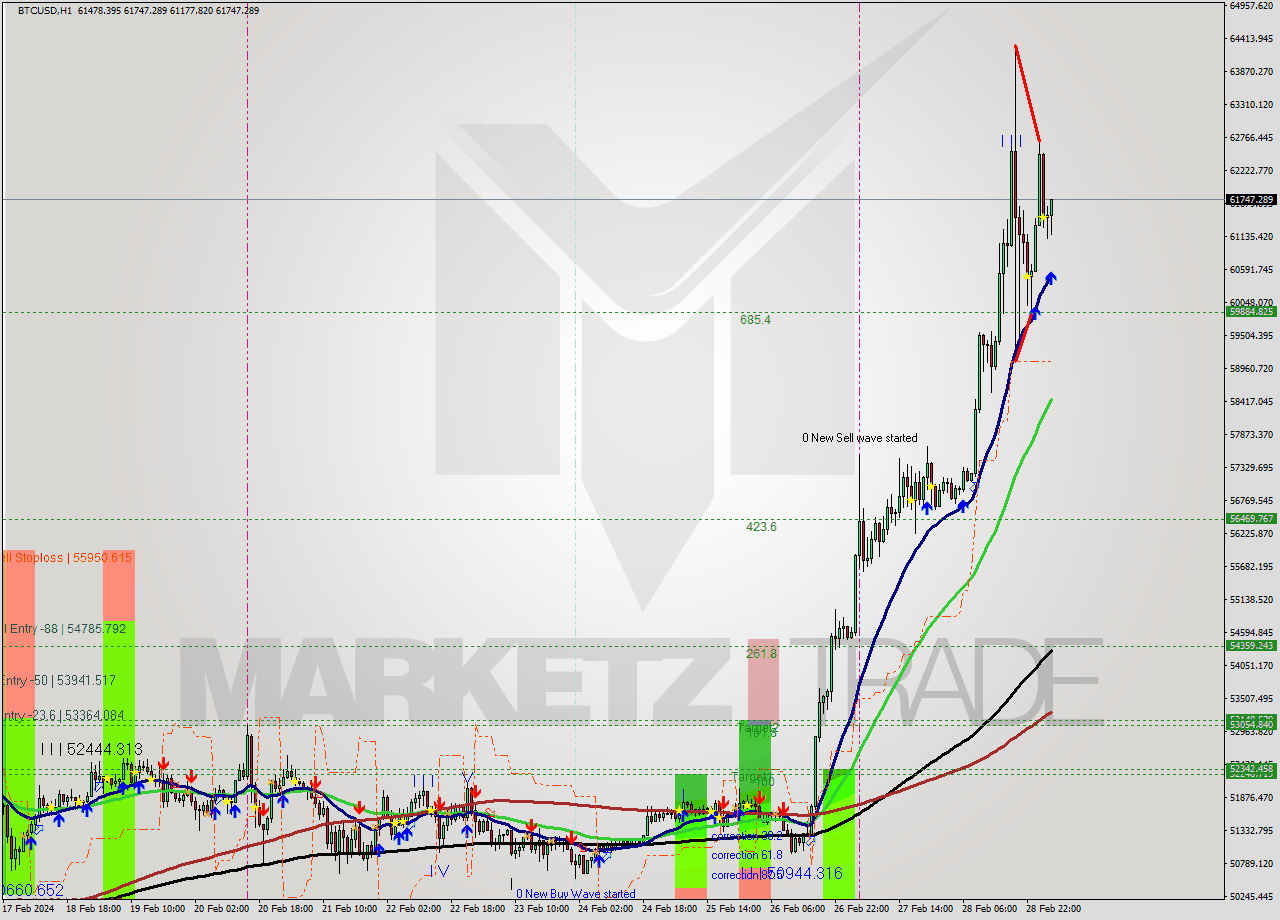Click price axis value 50789.120
Screen dimensions: 1280x920
point(1250,864)
